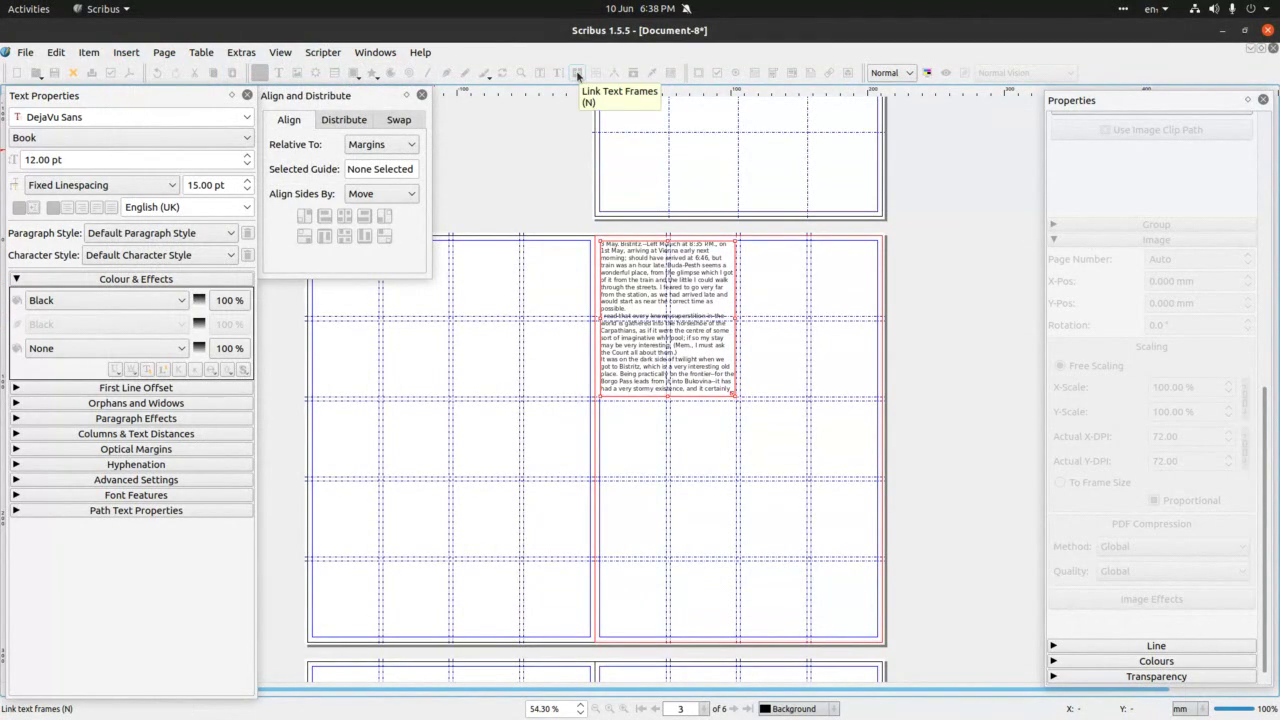This screenshot has height=720, width=1280.
Task: Open the DejaVu Sans font dropdown
Action: 131,117
